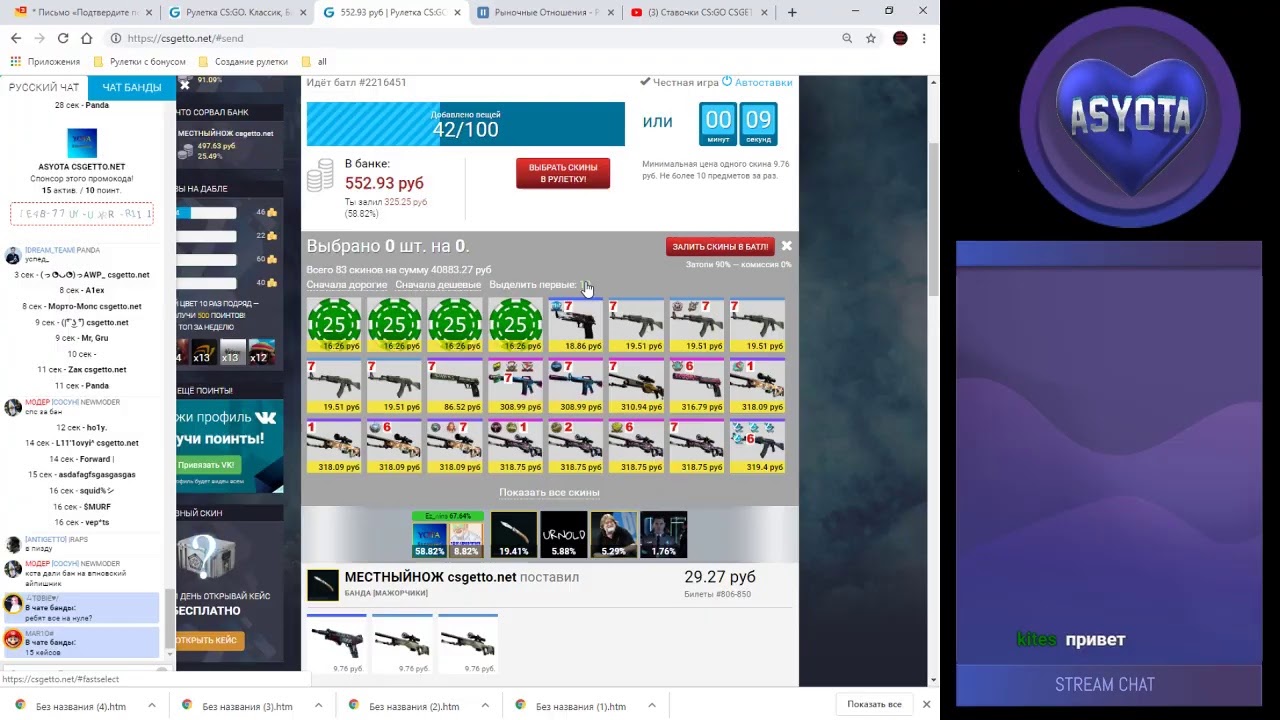
Task: Switch to Ставочки CS:GO YouTube tab
Action: pyautogui.click(x=700, y=13)
